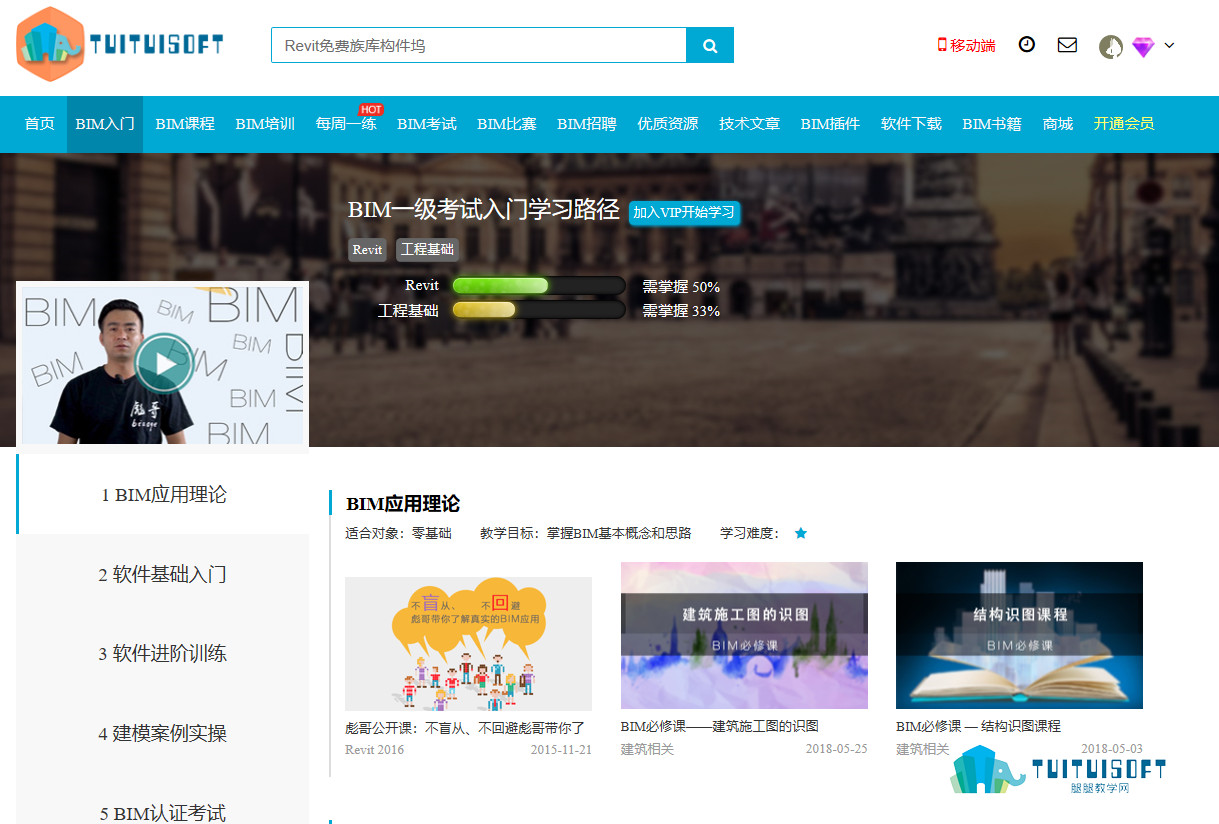The width and height of the screenshot is (1219, 824).
Task: Click the 2018-05-25 date text
Action: click(837, 749)
